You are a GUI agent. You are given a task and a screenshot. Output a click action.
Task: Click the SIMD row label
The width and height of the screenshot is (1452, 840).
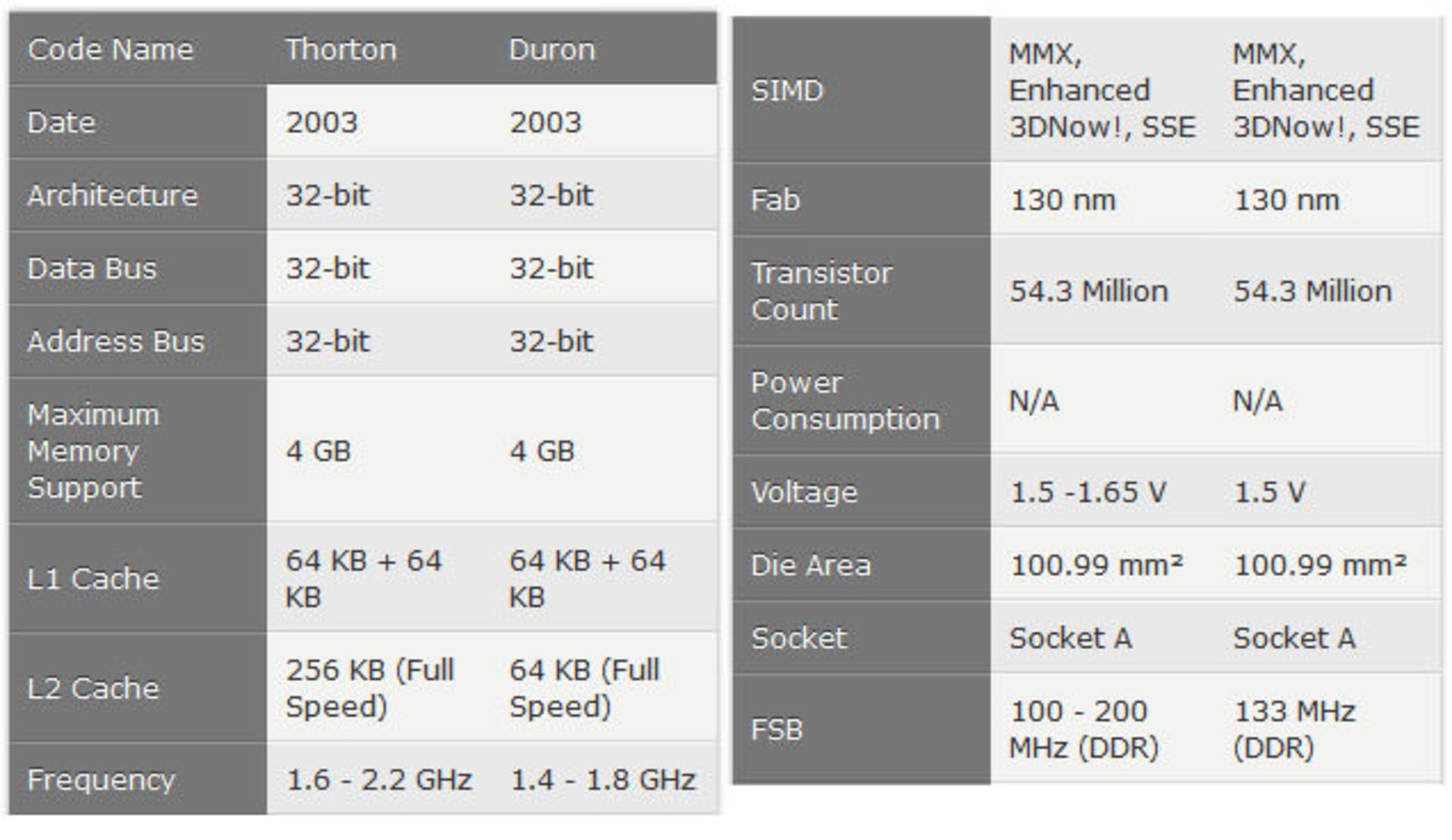click(x=786, y=91)
